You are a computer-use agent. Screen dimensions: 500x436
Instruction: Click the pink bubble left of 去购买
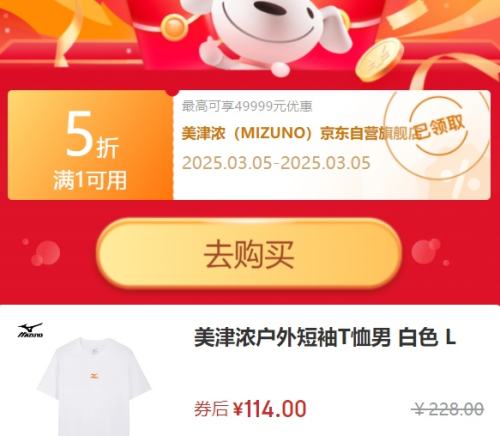(45, 253)
